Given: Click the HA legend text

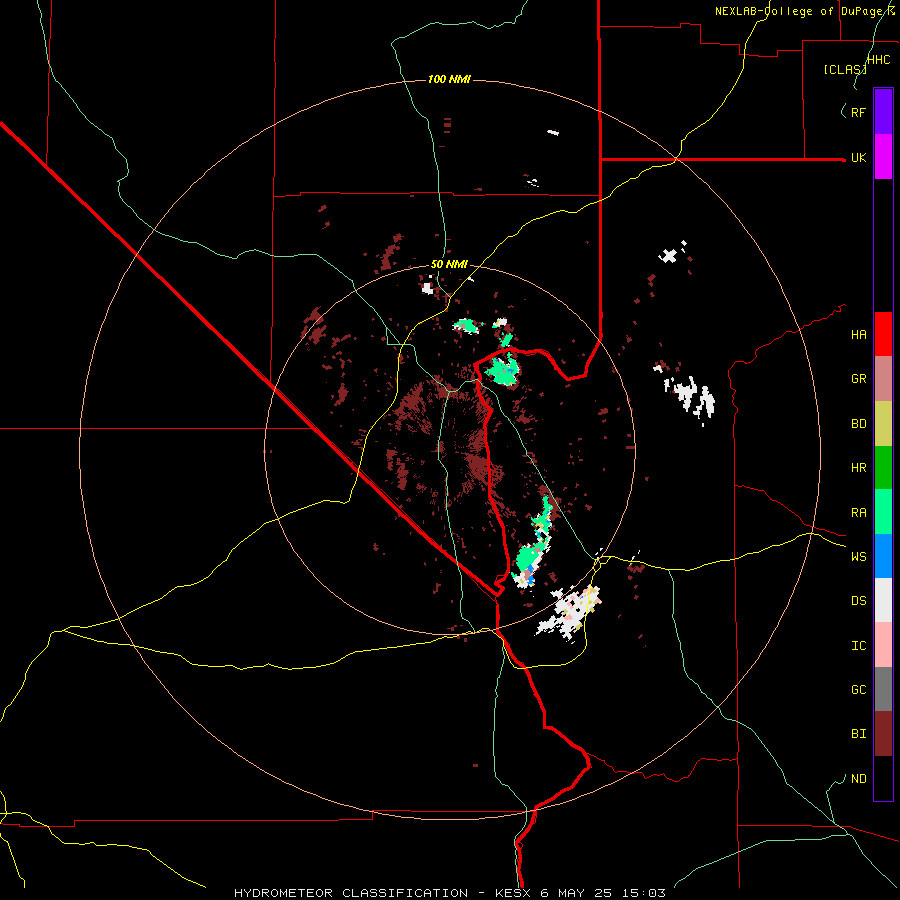Looking at the screenshot, I should (x=858, y=334).
